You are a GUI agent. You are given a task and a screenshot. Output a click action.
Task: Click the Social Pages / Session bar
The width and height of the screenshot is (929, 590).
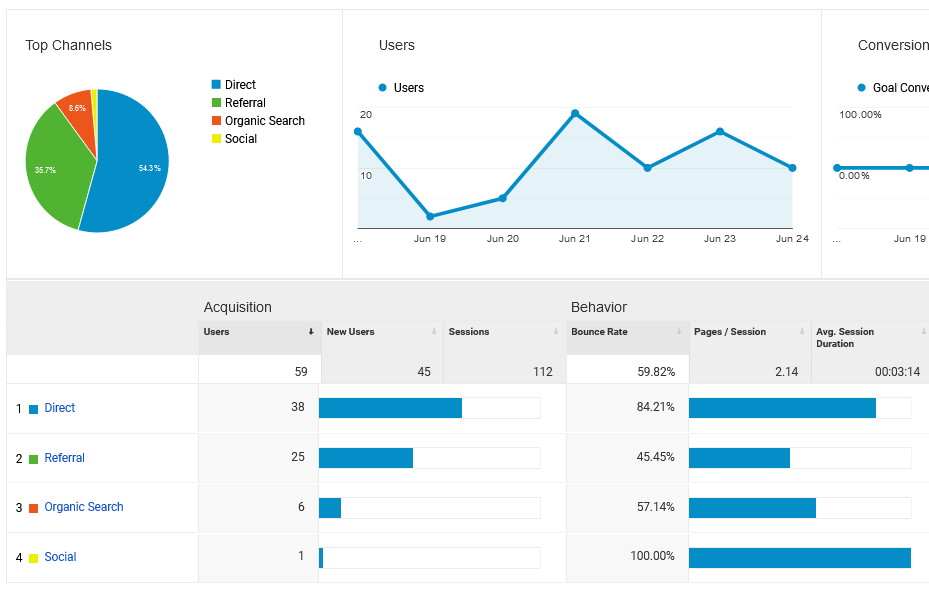799,557
